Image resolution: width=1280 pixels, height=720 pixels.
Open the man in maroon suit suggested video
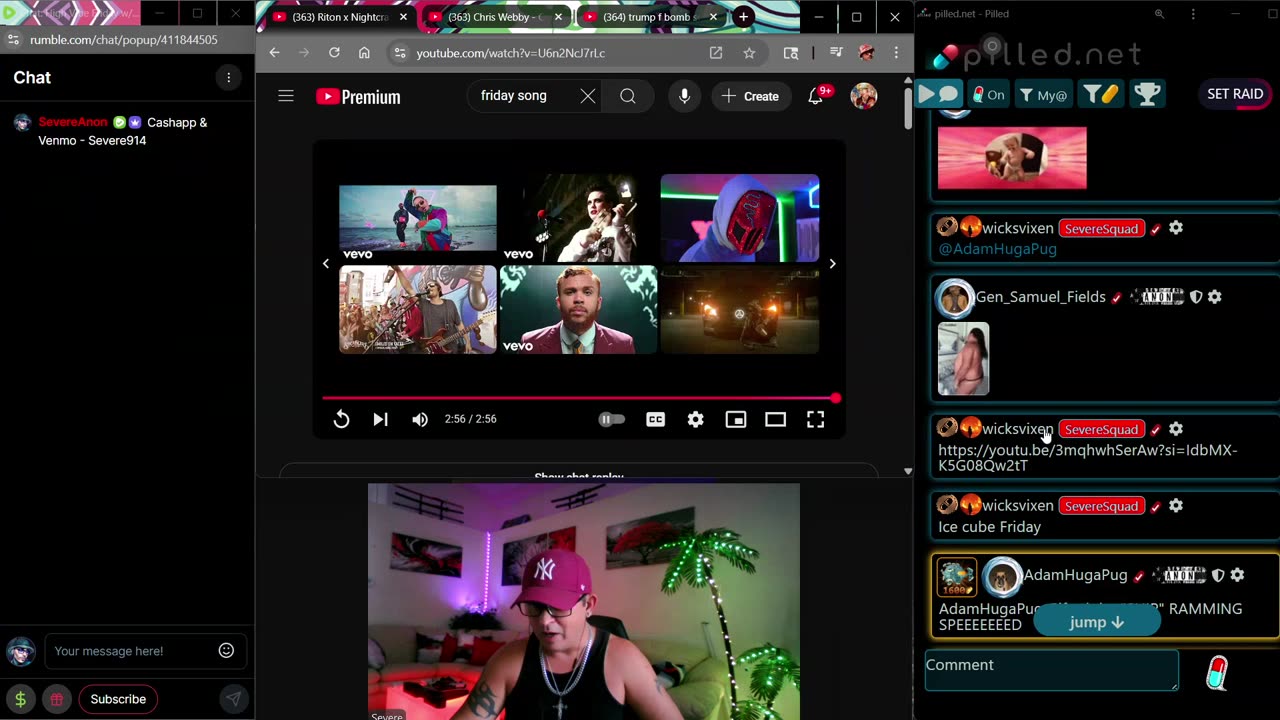(x=578, y=309)
